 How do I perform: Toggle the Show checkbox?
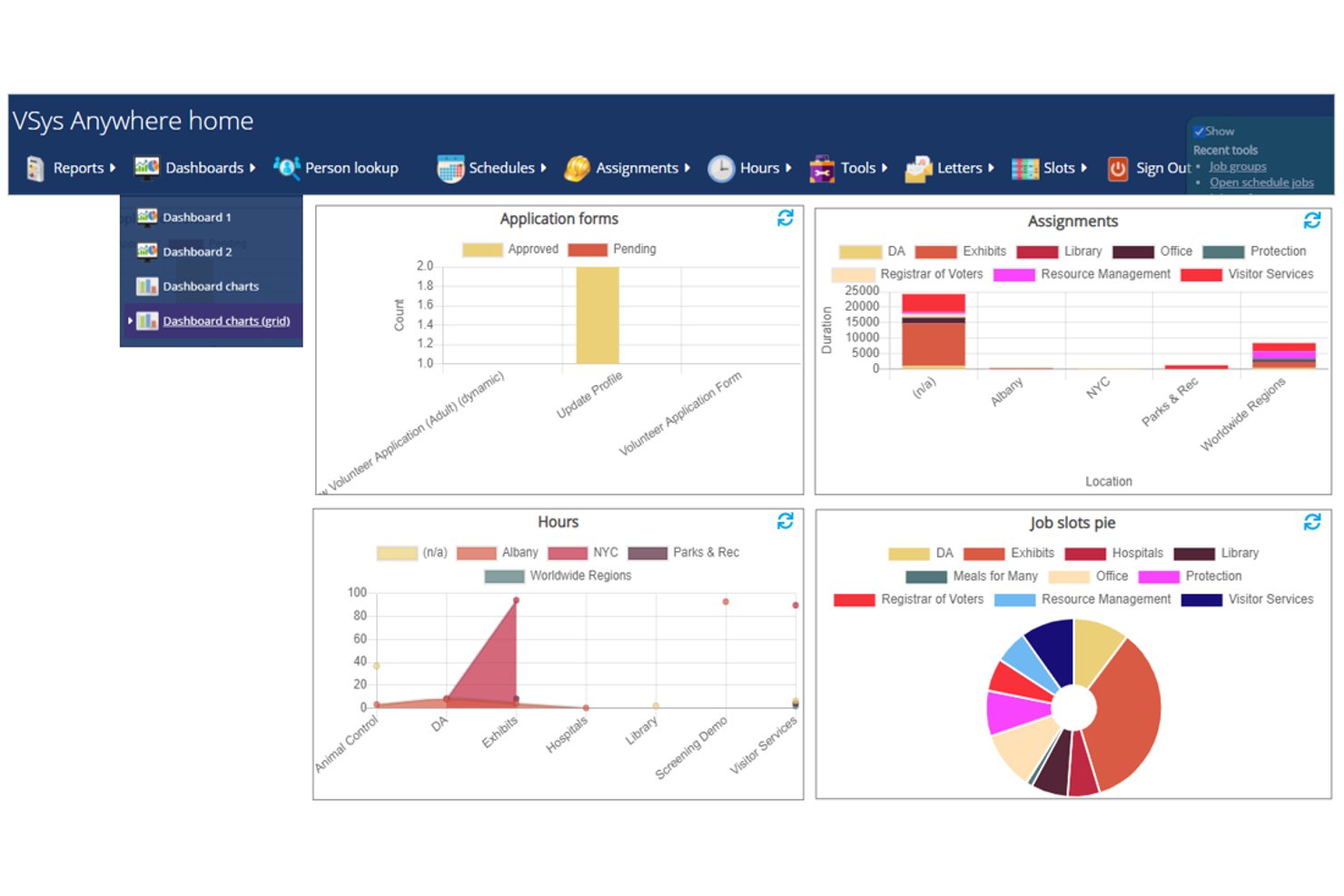pos(1199,132)
